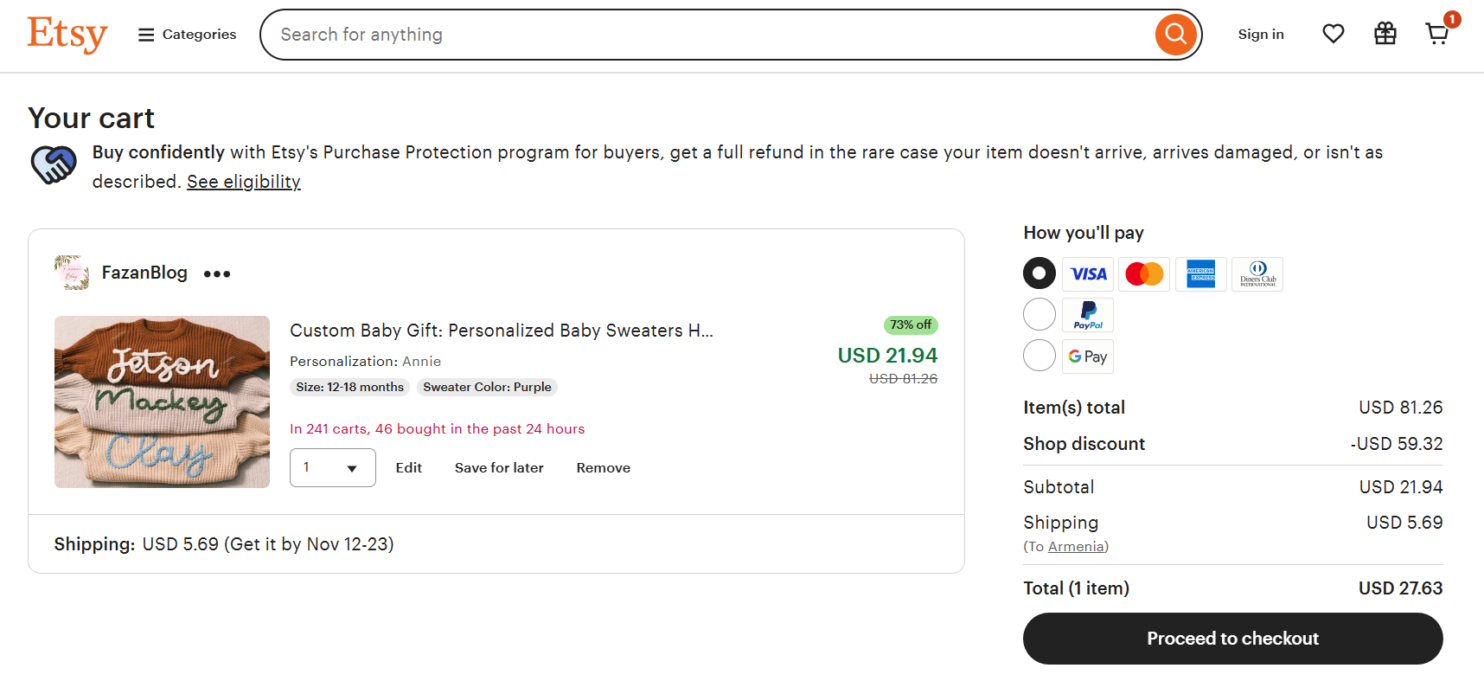Click Proceed to checkout
1484x681 pixels.
point(1232,638)
